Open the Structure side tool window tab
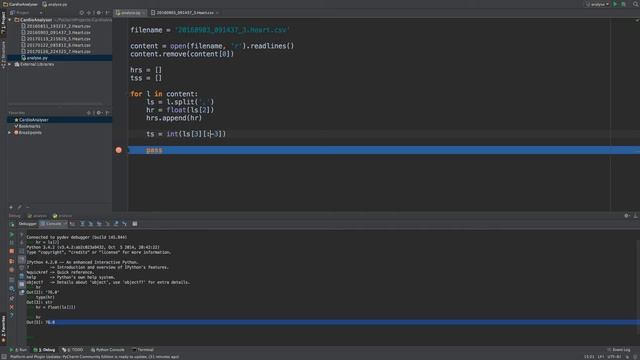The width and height of the screenshot is (640, 360). 3,54
